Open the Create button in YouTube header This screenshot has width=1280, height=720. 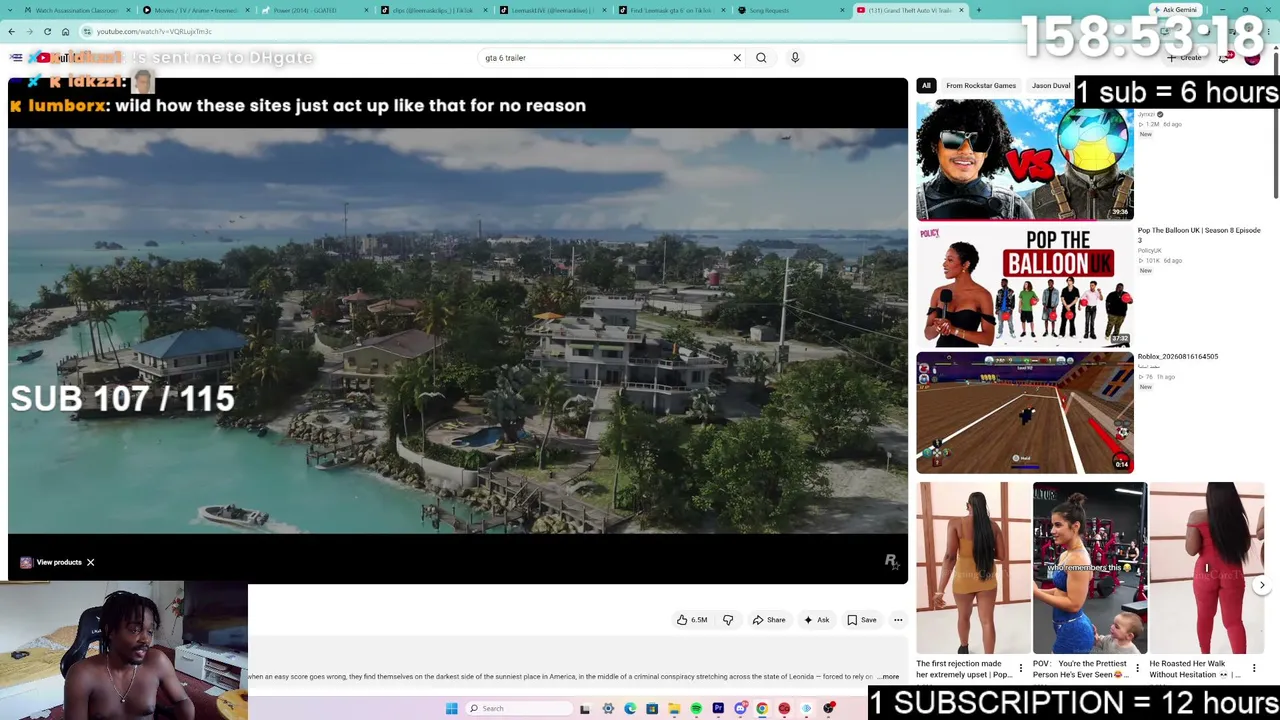pyautogui.click(x=1185, y=58)
